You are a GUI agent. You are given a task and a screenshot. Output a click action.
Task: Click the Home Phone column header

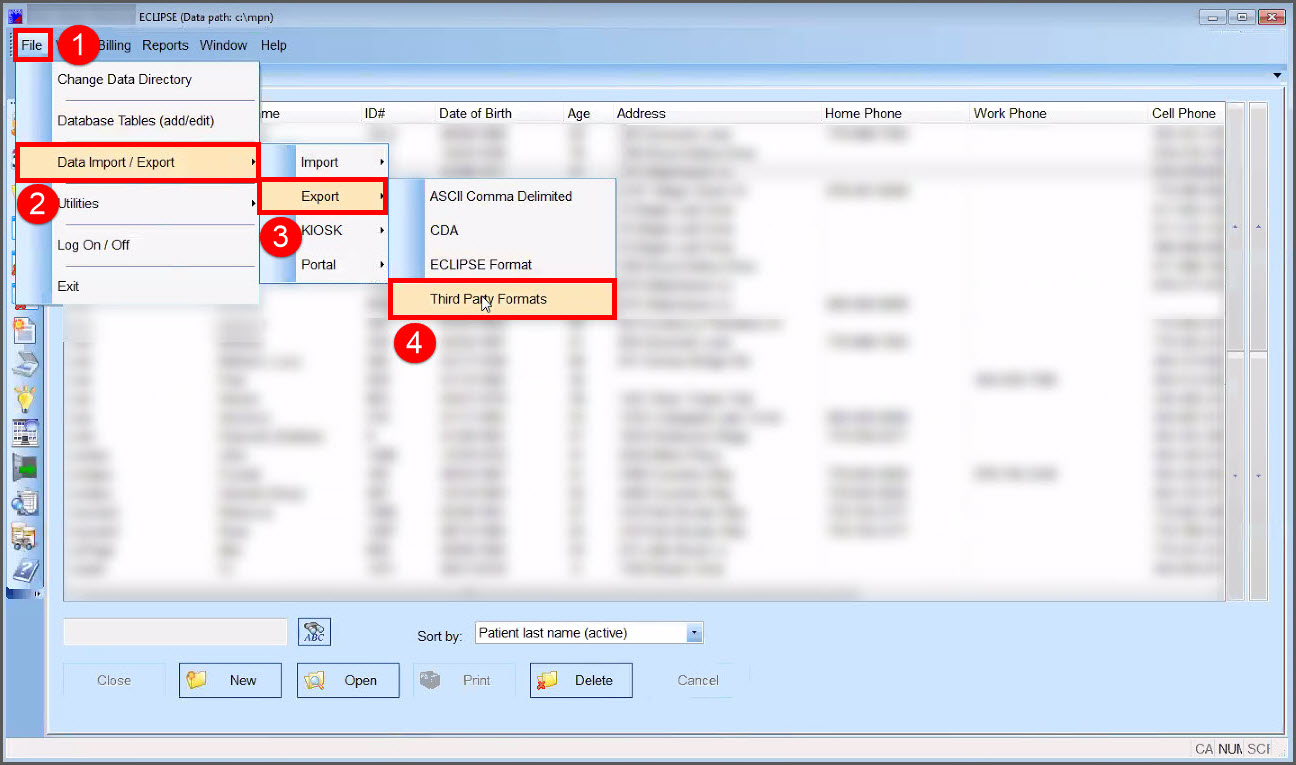(x=863, y=113)
